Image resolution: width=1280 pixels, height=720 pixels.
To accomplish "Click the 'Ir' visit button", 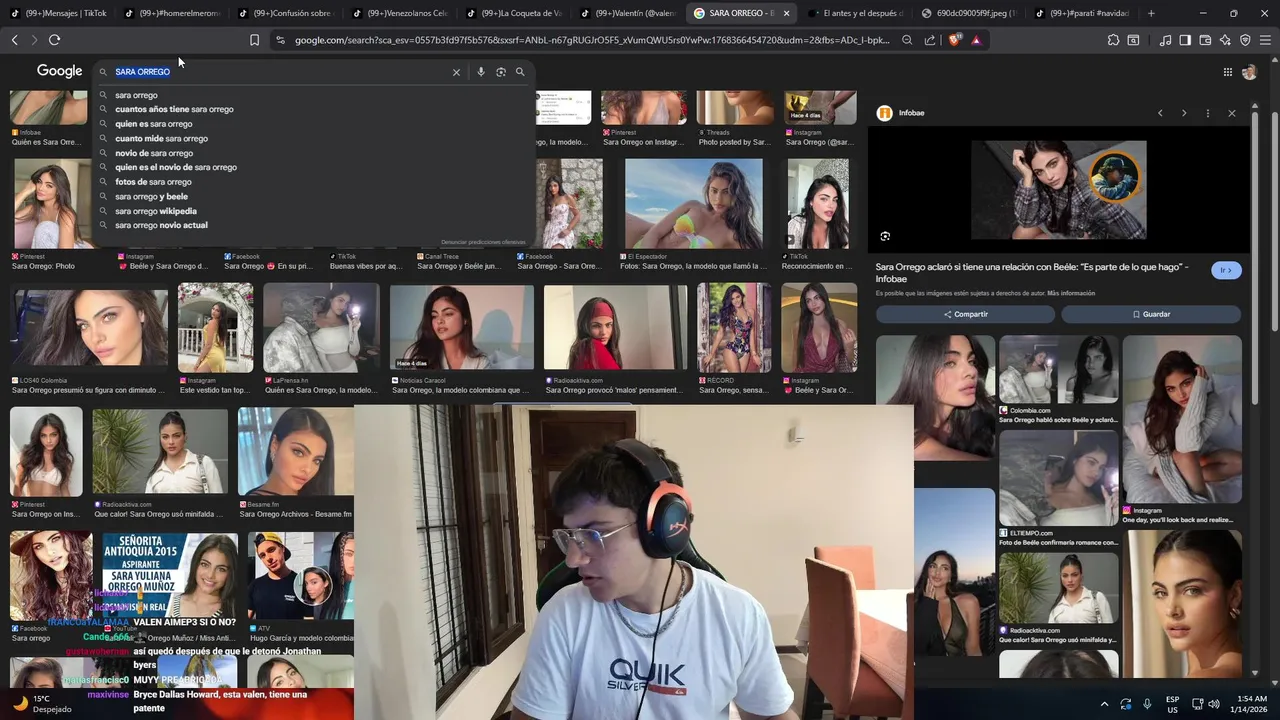I will 1226,270.
